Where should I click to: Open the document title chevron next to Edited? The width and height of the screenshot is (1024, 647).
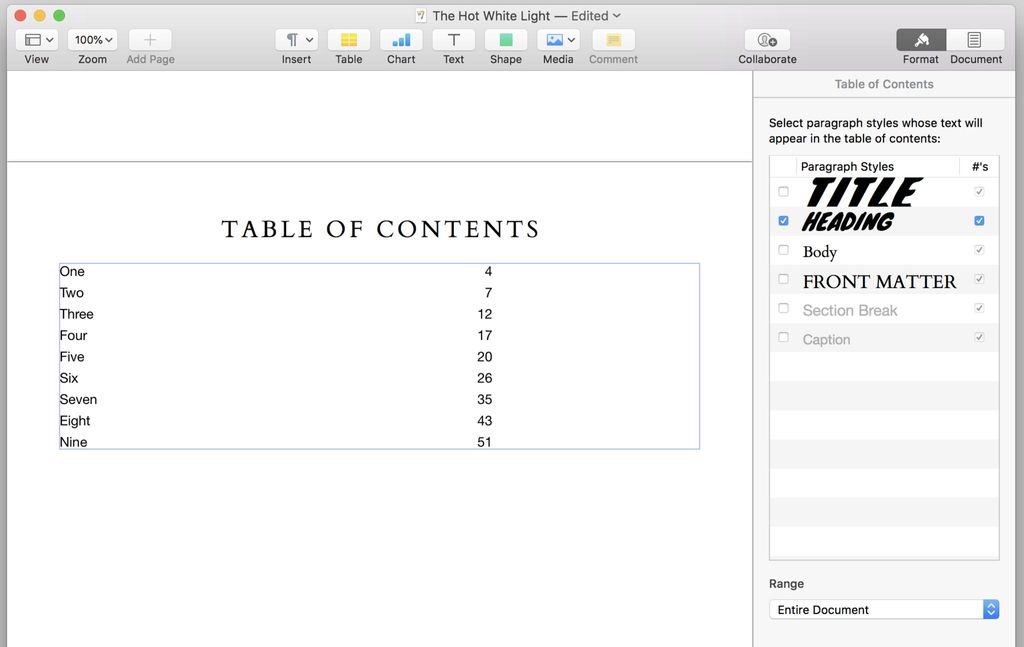click(x=615, y=16)
